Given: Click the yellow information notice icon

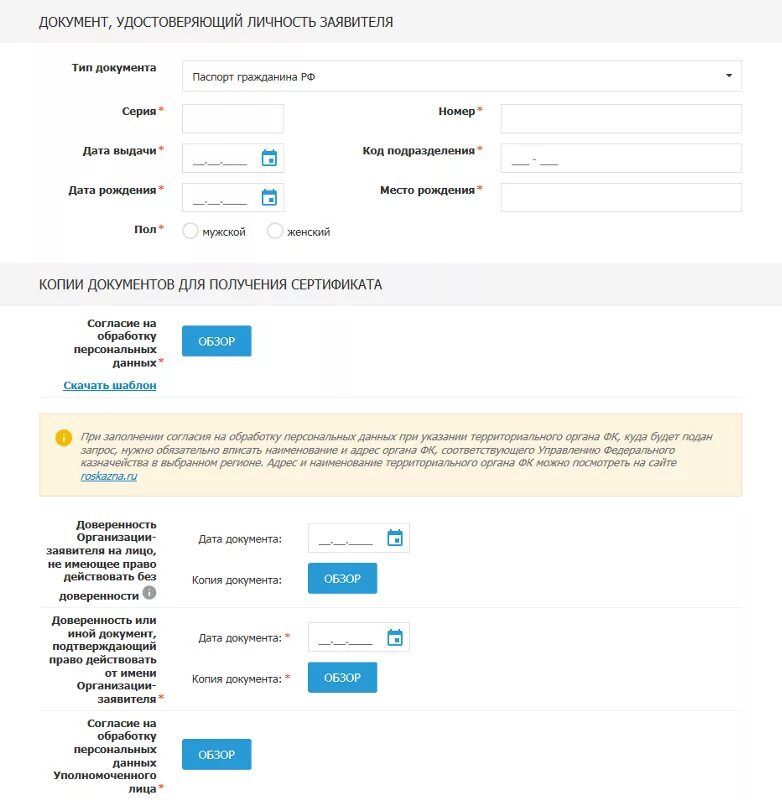Looking at the screenshot, I should pos(63,437).
